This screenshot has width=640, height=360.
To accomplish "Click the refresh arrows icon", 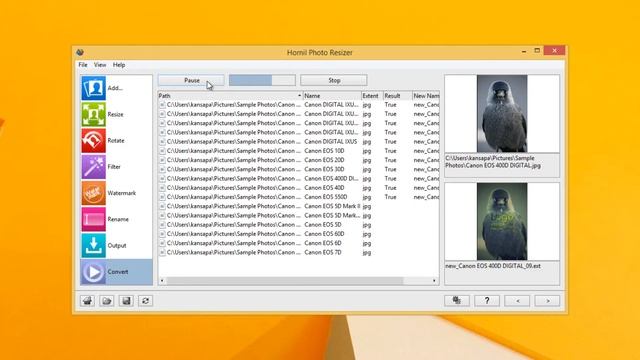I will [x=145, y=301].
